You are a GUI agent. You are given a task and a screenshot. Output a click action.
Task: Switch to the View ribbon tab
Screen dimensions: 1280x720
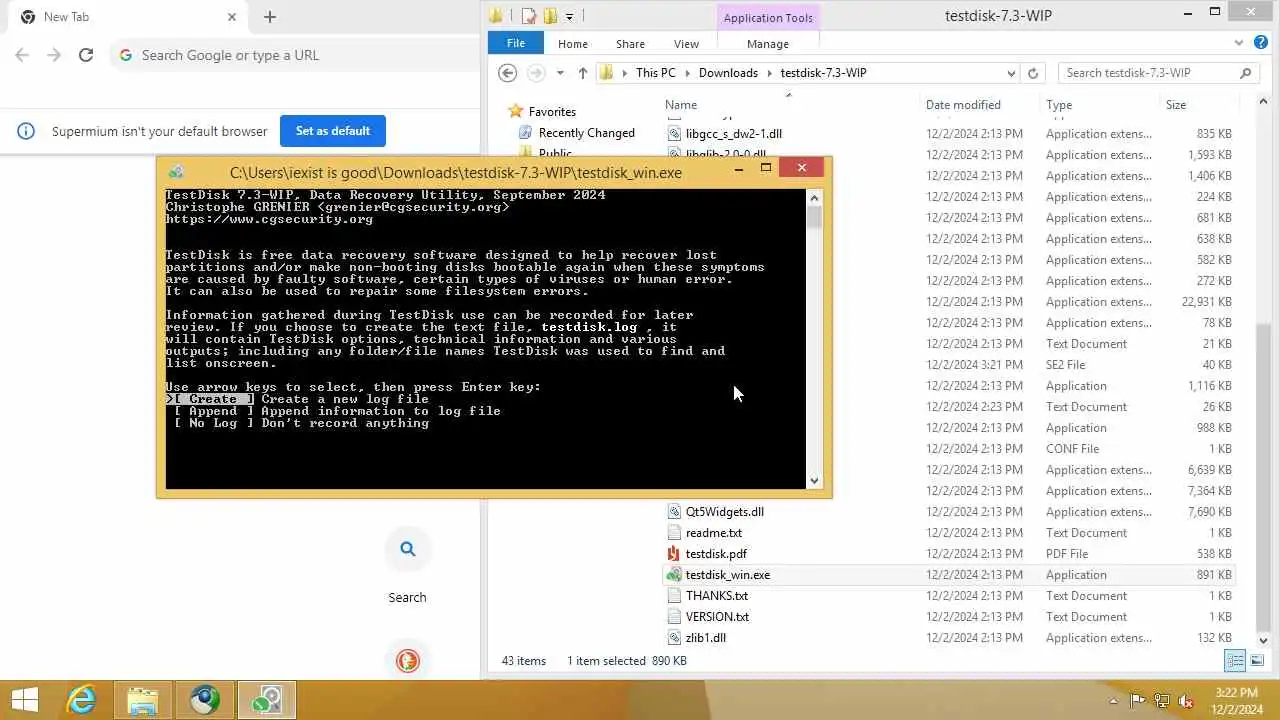(x=686, y=44)
